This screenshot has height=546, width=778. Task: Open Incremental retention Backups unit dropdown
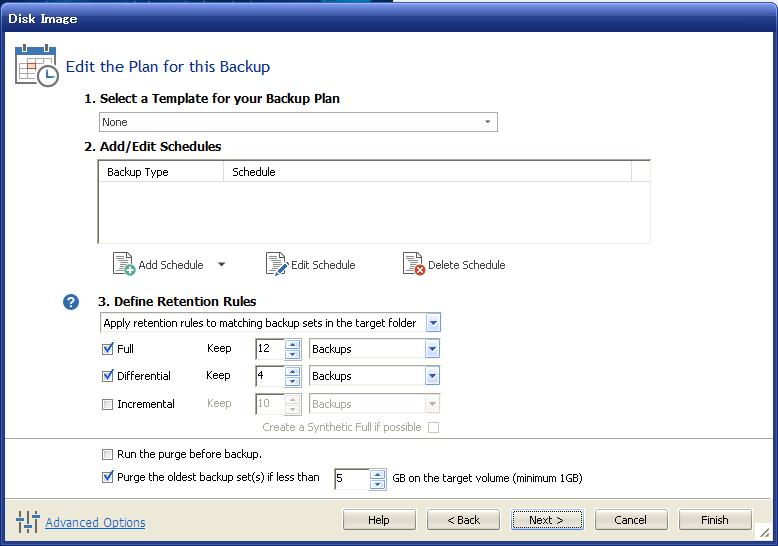click(x=432, y=404)
